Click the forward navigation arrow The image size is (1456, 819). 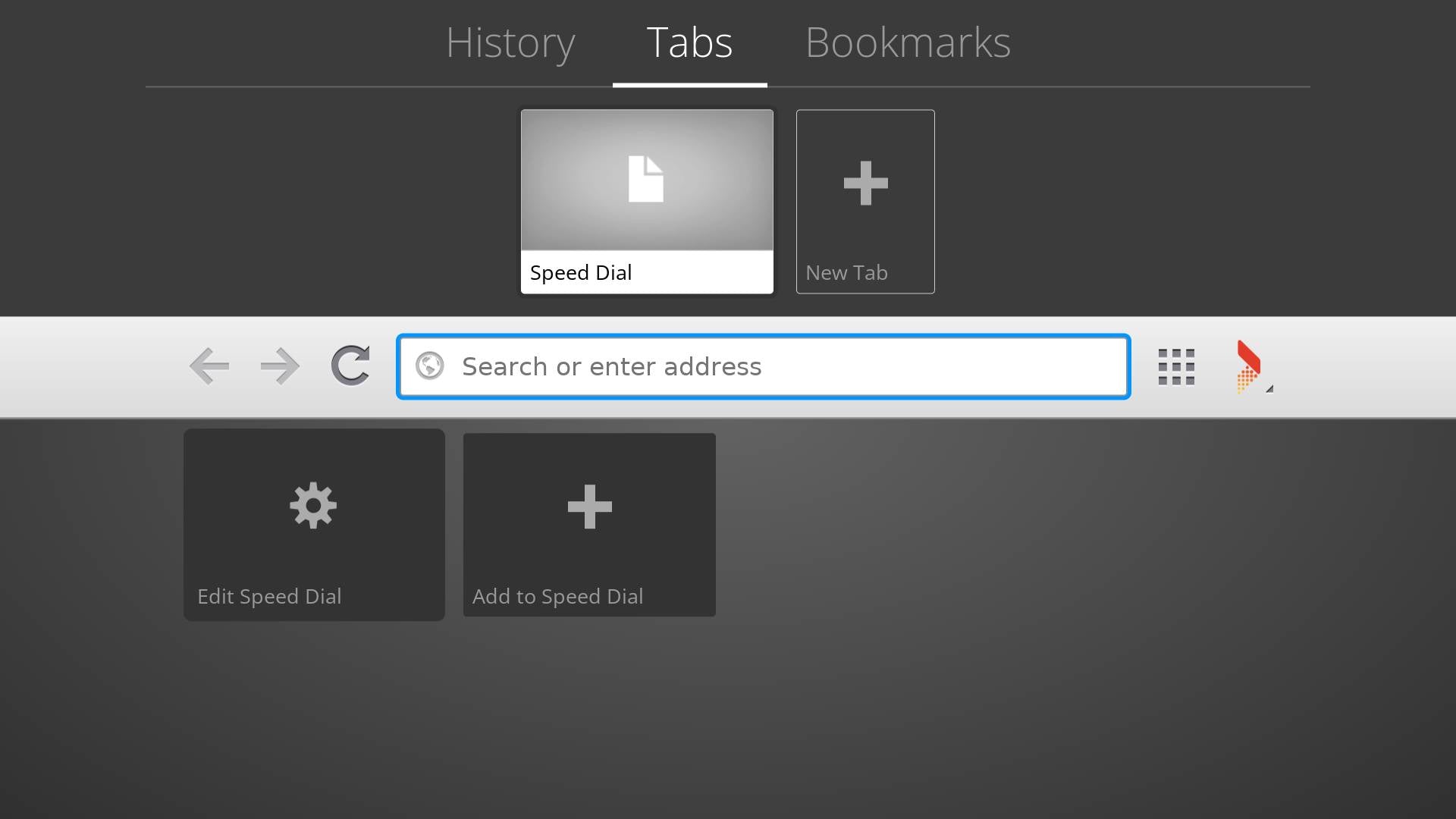[x=280, y=366]
